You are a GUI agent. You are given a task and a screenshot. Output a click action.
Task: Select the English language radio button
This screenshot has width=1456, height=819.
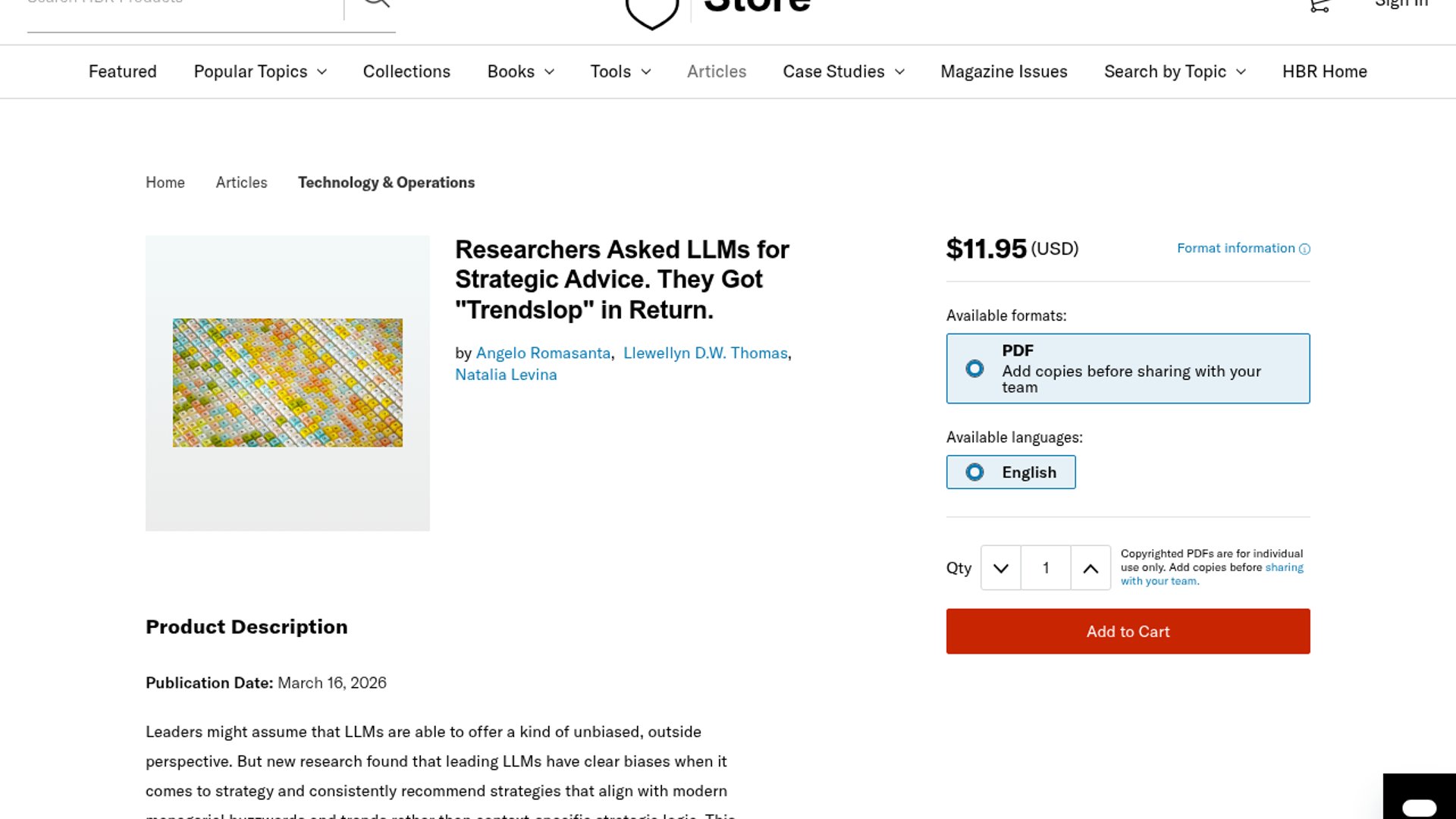click(x=974, y=472)
